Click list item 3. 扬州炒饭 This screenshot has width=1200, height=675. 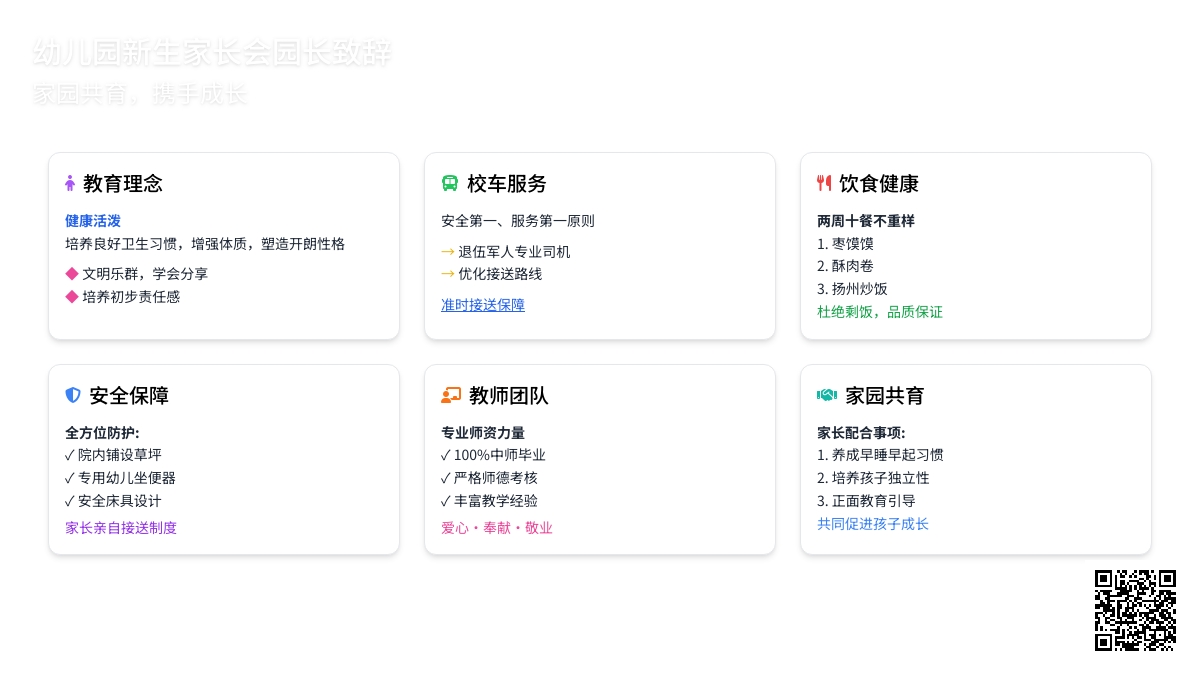pyautogui.click(x=852, y=289)
